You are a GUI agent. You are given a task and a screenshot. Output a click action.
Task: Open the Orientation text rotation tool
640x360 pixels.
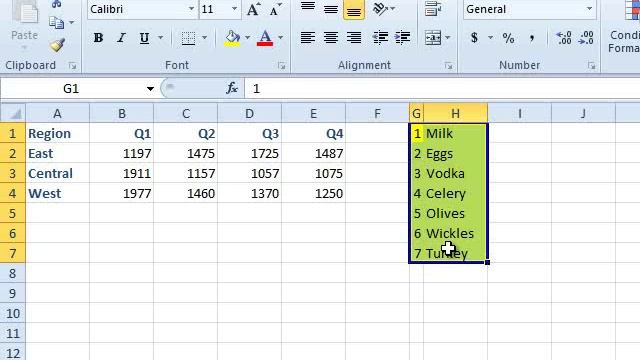point(384,9)
